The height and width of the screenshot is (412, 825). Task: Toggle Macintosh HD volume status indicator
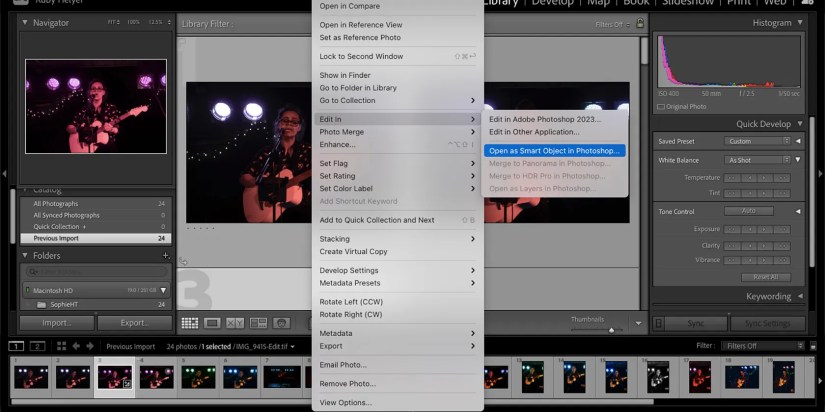27,290
